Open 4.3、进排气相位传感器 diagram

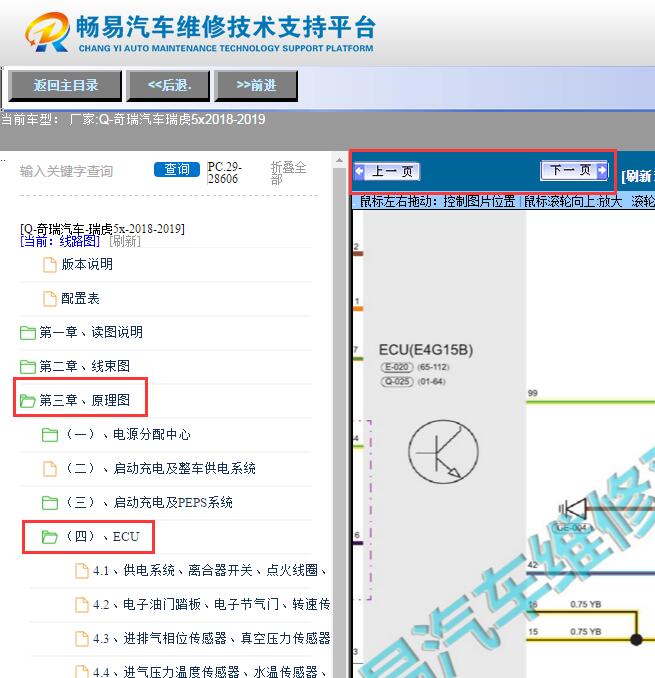pos(211,638)
